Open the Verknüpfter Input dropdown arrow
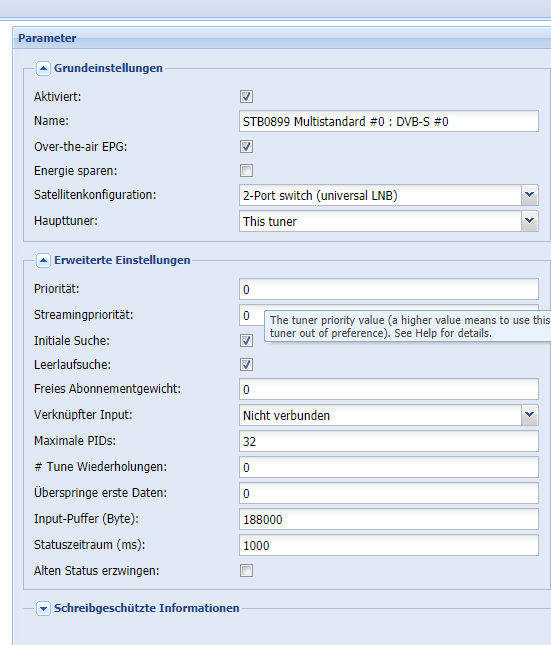 point(530,415)
